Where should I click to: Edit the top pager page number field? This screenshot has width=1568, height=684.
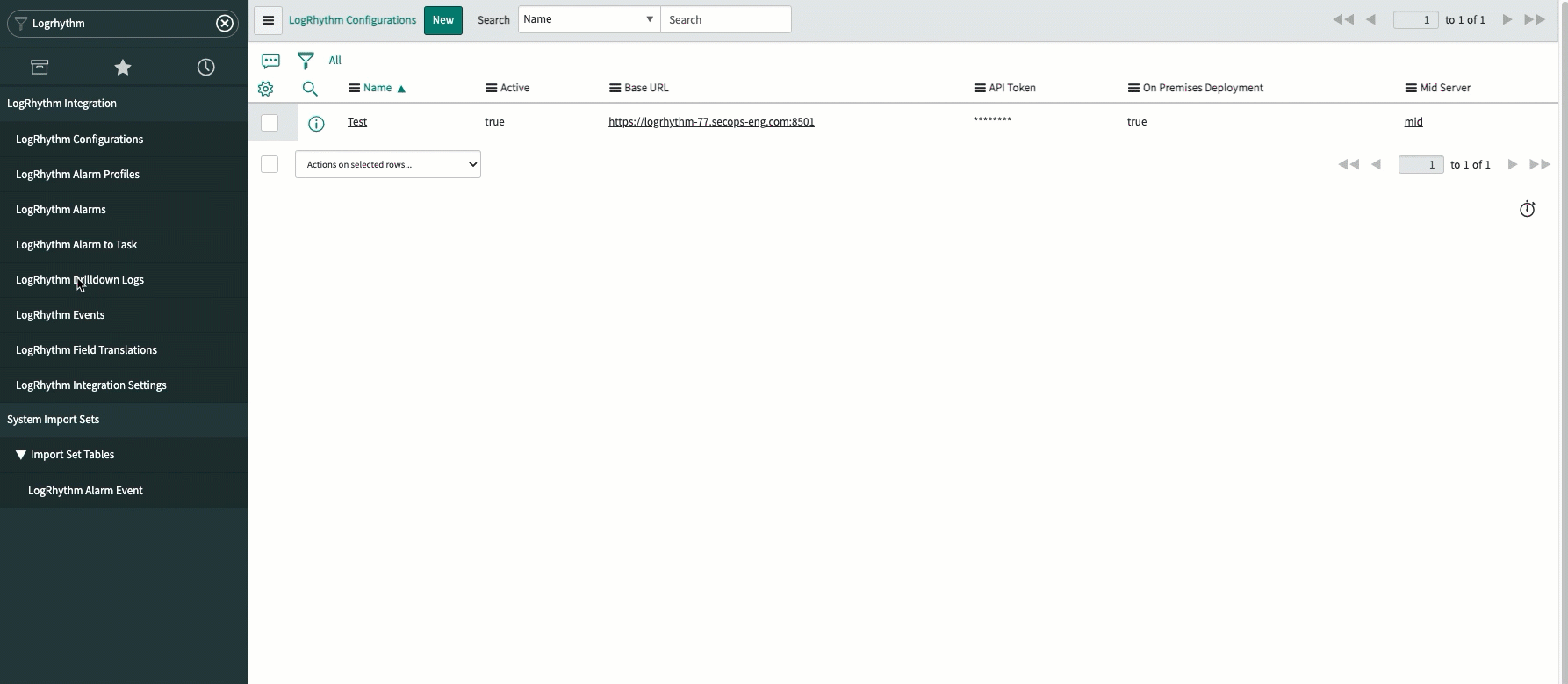[x=1416, y=19]
